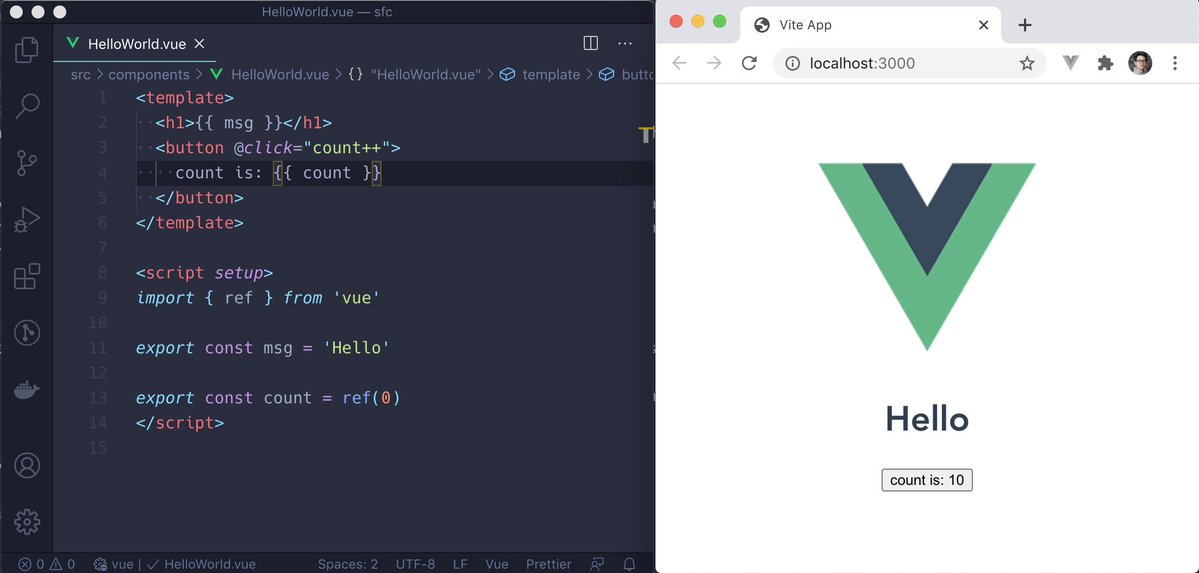Open the Accounts menu in activity bar

click(x=27, y=465)
